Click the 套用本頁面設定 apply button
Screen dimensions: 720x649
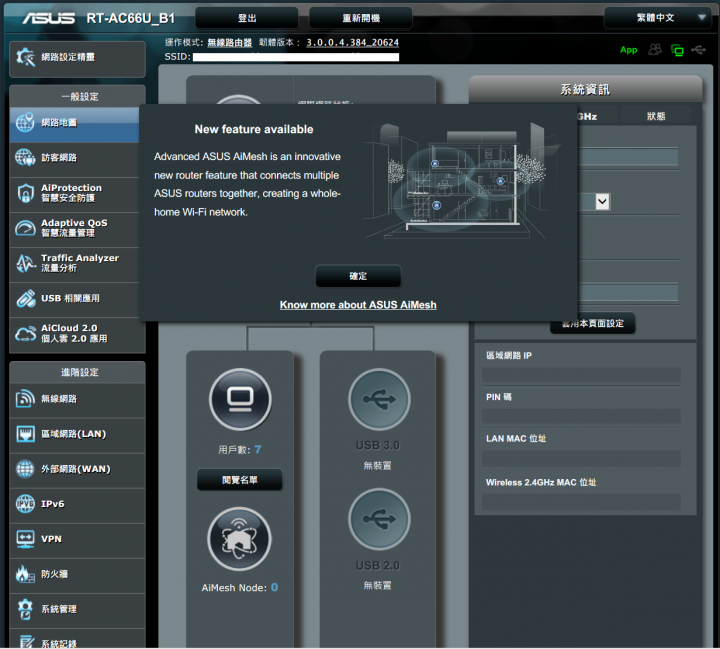pyautogui.click(x=593, y=323)
